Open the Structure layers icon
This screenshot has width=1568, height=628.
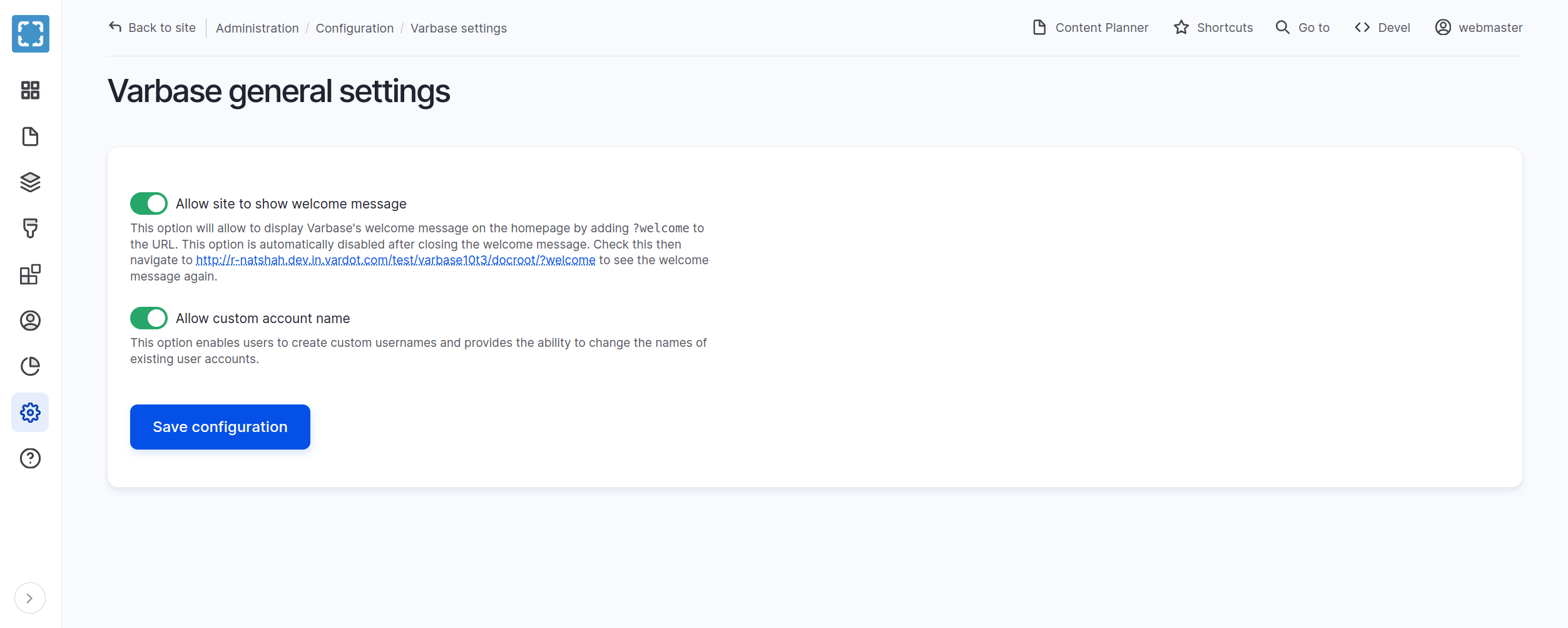tap(30, 182)
